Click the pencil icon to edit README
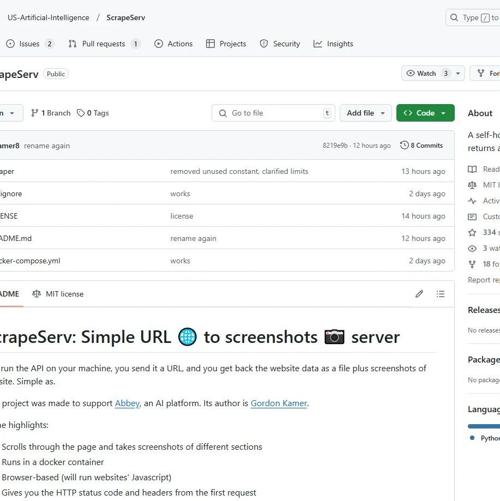 (419, 294)
